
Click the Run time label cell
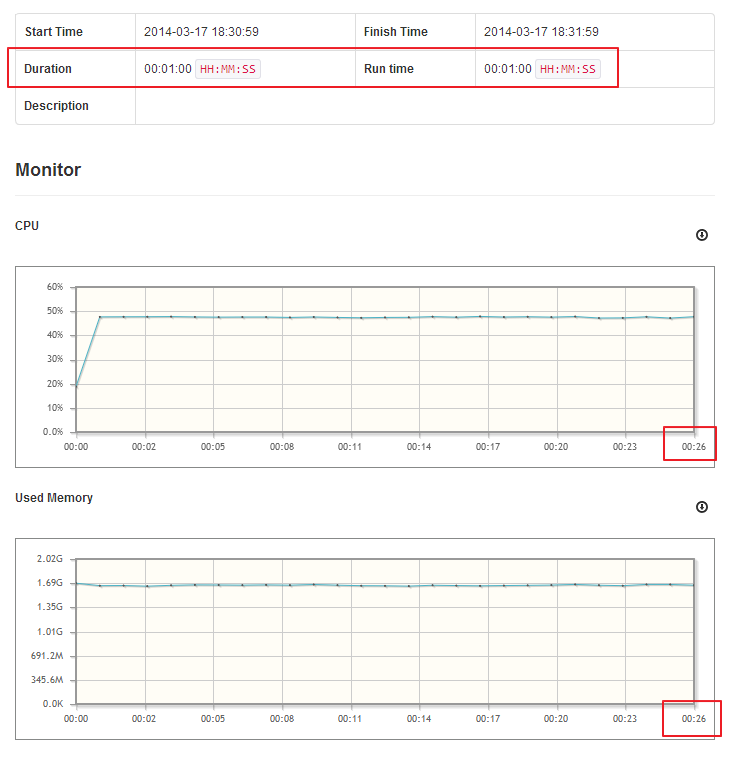coord(389,69)
